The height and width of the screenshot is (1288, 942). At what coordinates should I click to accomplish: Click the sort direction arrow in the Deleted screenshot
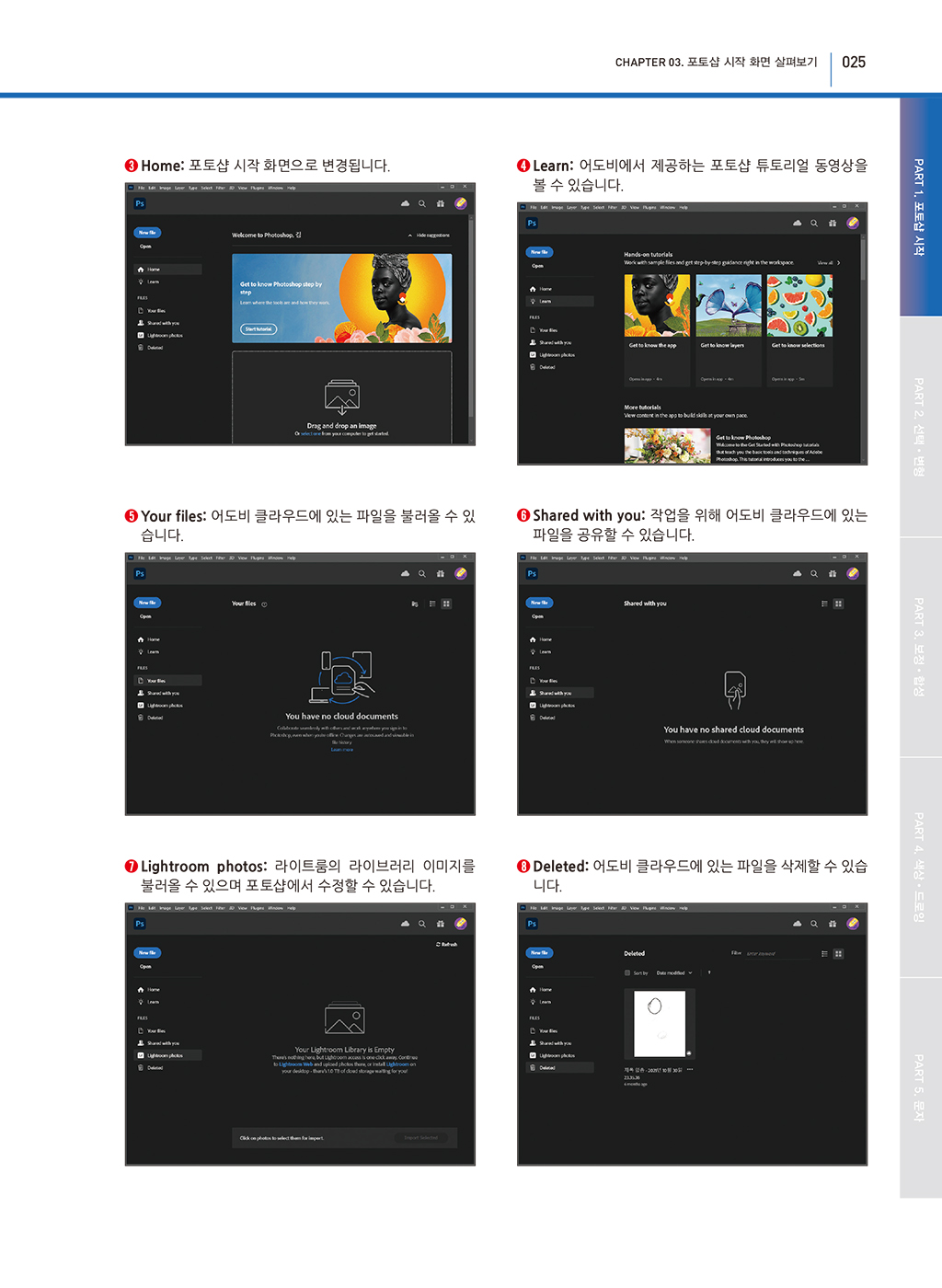(709, 972)
